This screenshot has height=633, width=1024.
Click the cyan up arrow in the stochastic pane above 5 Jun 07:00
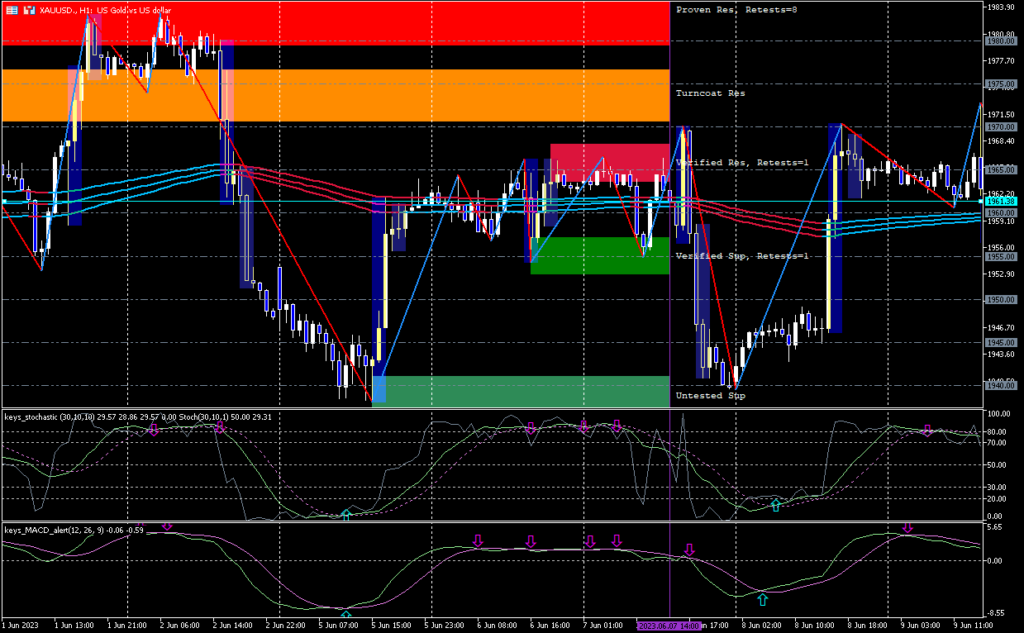(346, 515)
